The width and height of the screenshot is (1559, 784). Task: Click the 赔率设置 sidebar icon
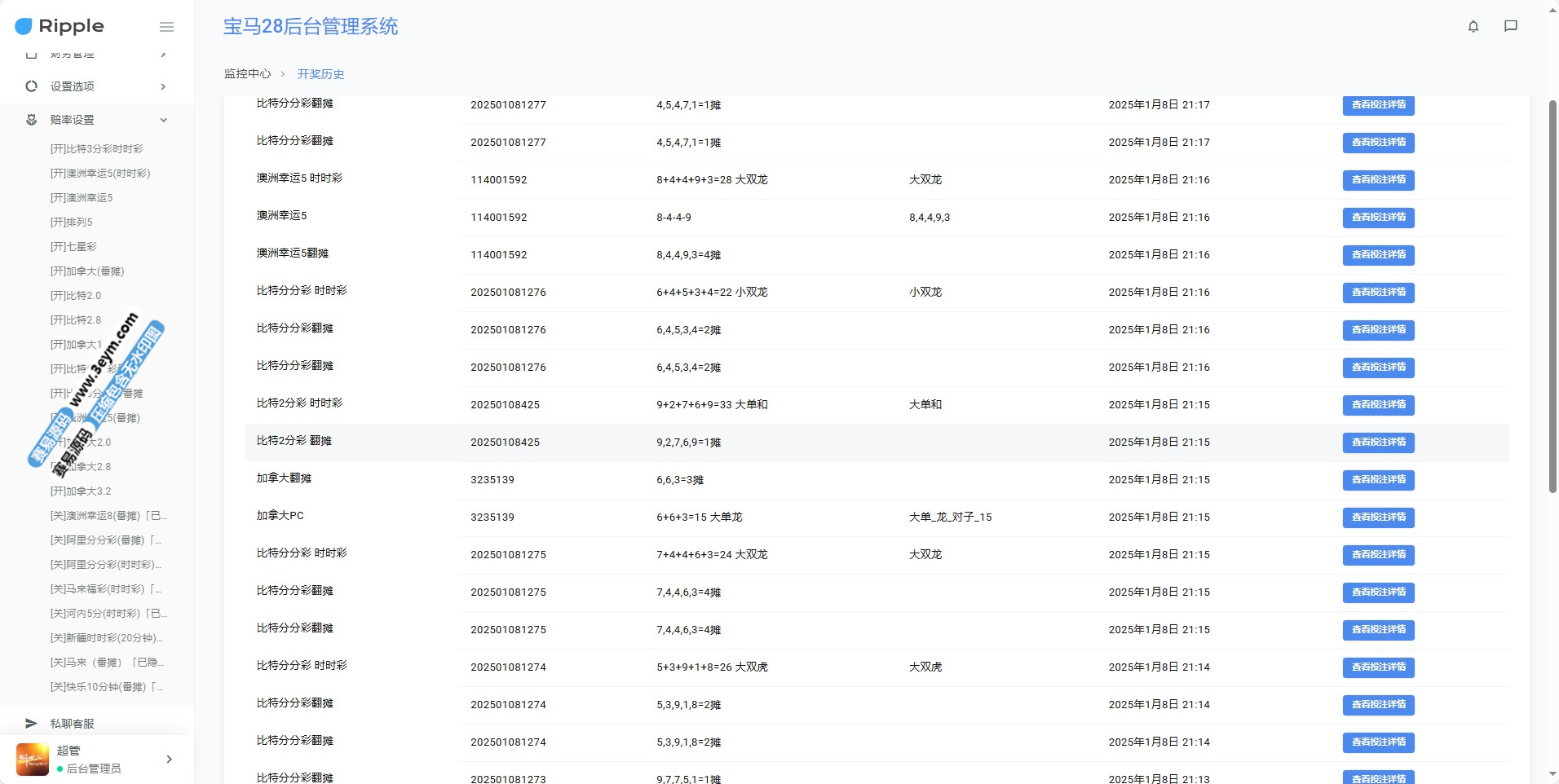tap(31, 120)
